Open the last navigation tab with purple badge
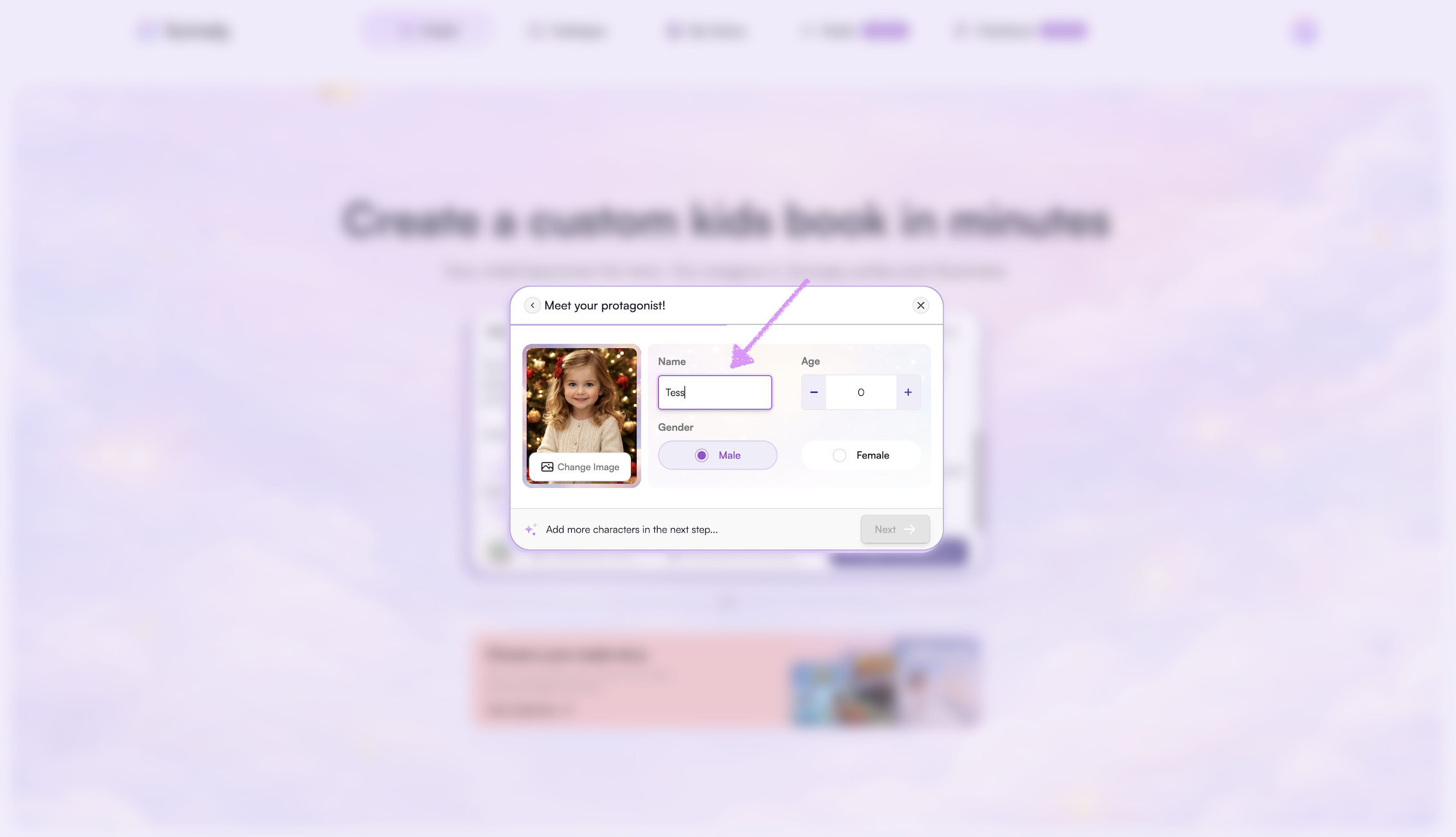The width and height of the screenshot is (1456, 837). (1021, 31)
